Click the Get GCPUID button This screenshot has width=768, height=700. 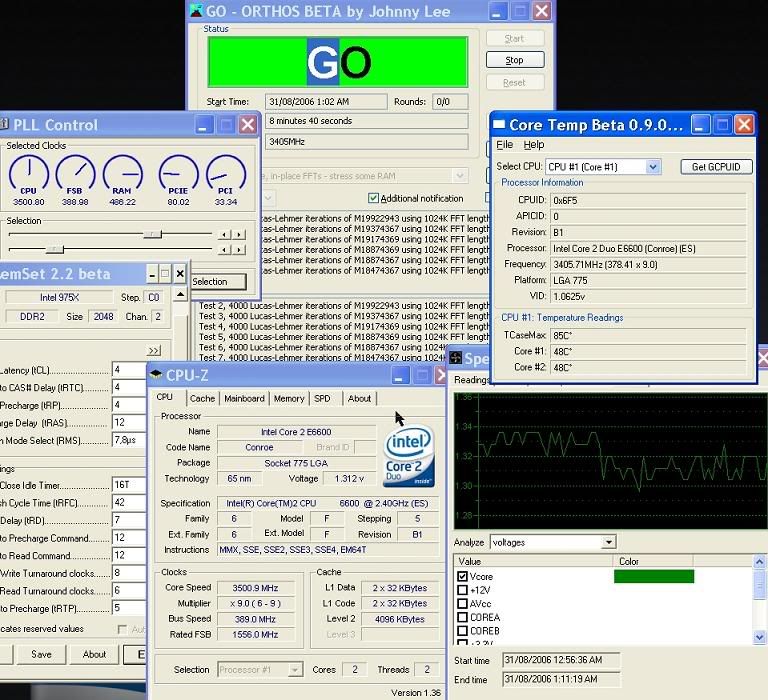pos(716,167)
